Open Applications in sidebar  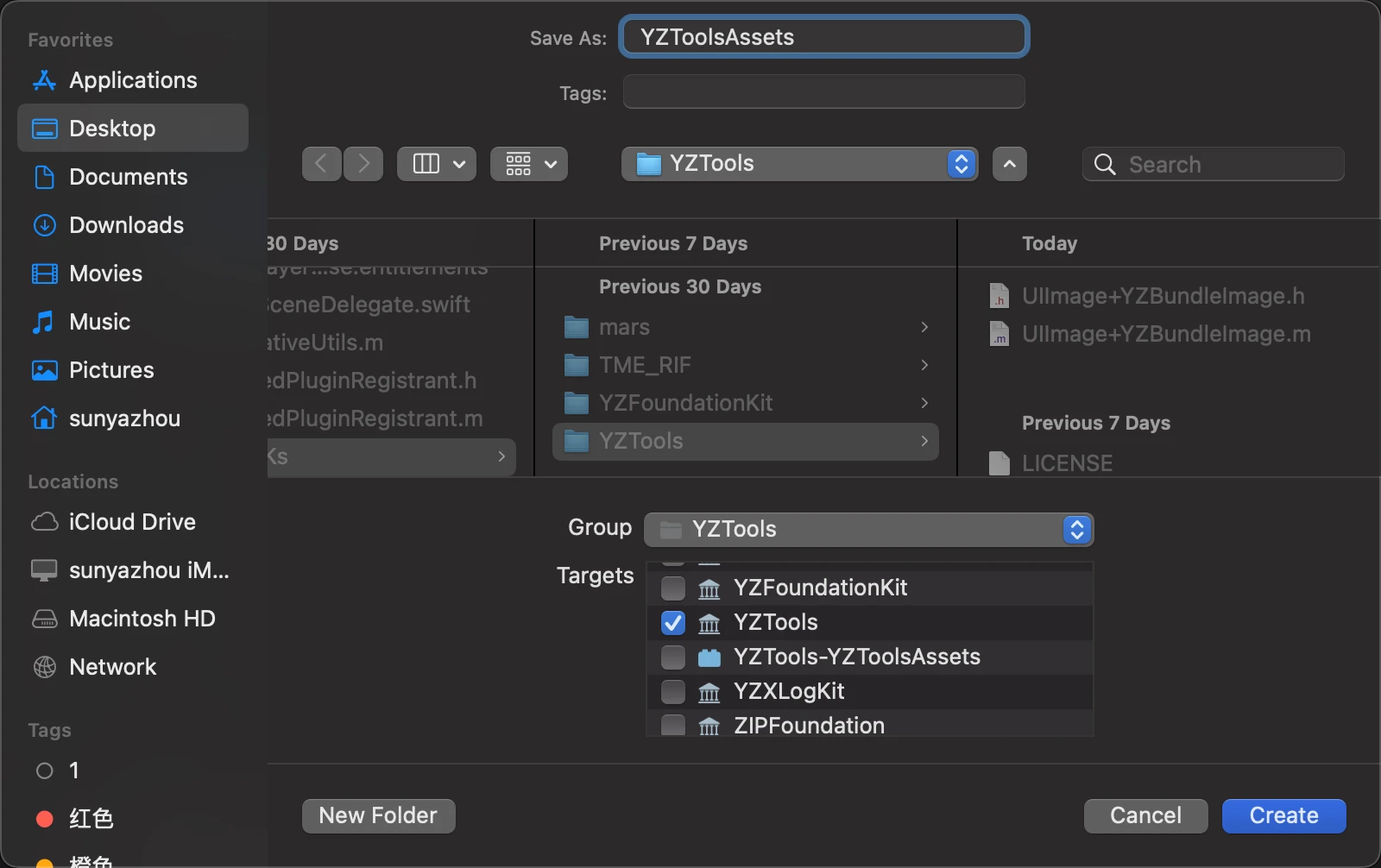pyautogui.click(x=133, y=80)
